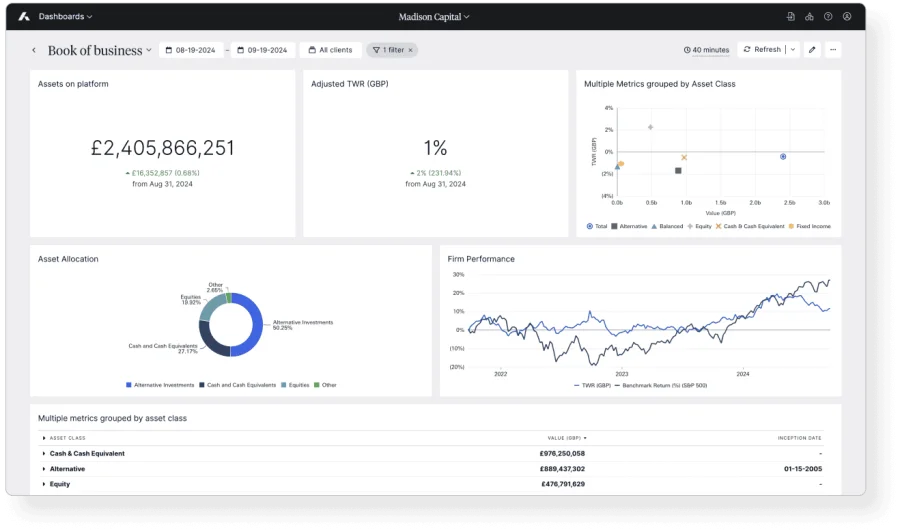Open the dropdown arrow beside Refresh
Image resolution: width=900 pixels, height=532 pixels.
pos(793,49)
